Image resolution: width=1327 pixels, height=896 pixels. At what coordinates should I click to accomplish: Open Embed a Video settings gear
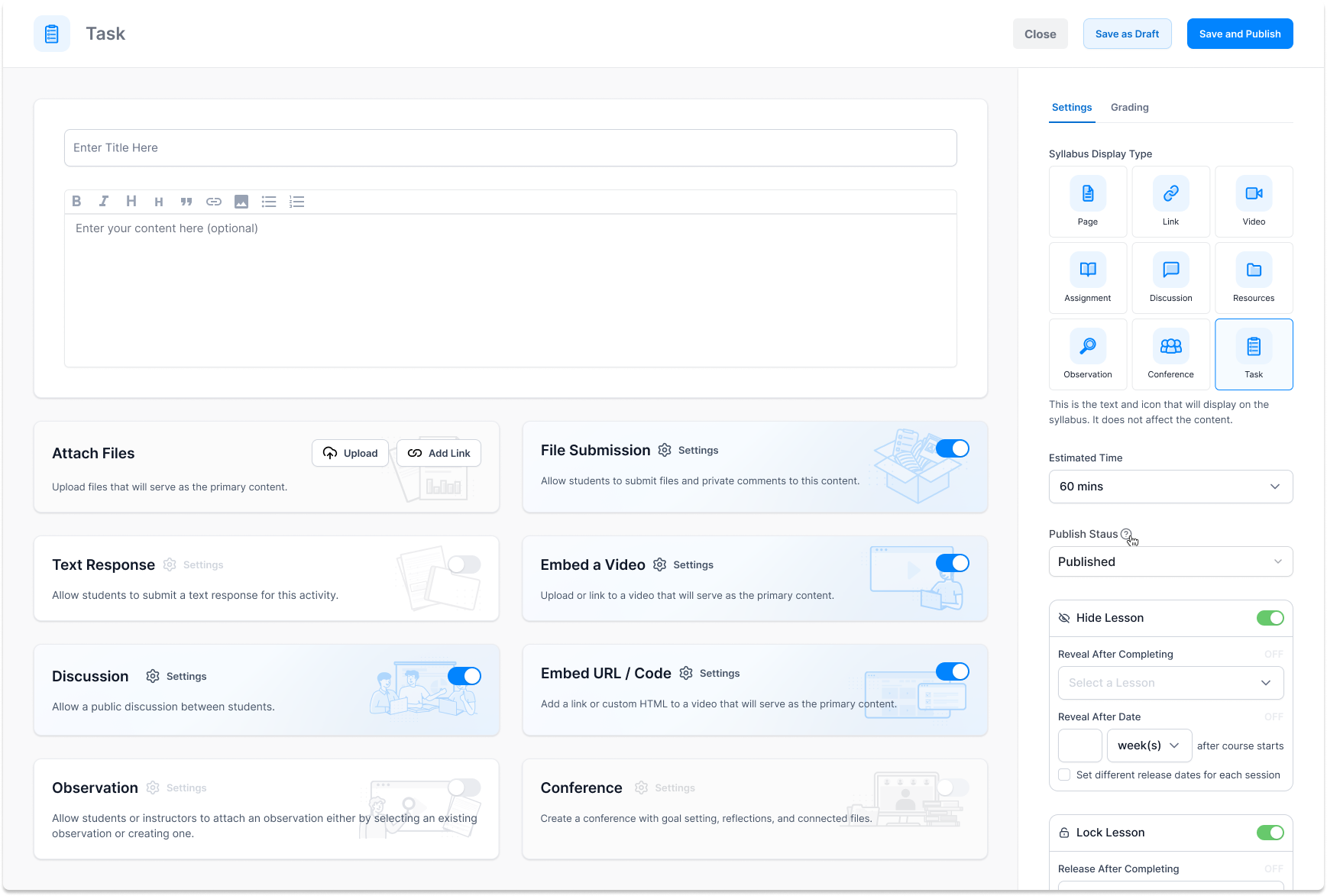(x=660, y=565)
